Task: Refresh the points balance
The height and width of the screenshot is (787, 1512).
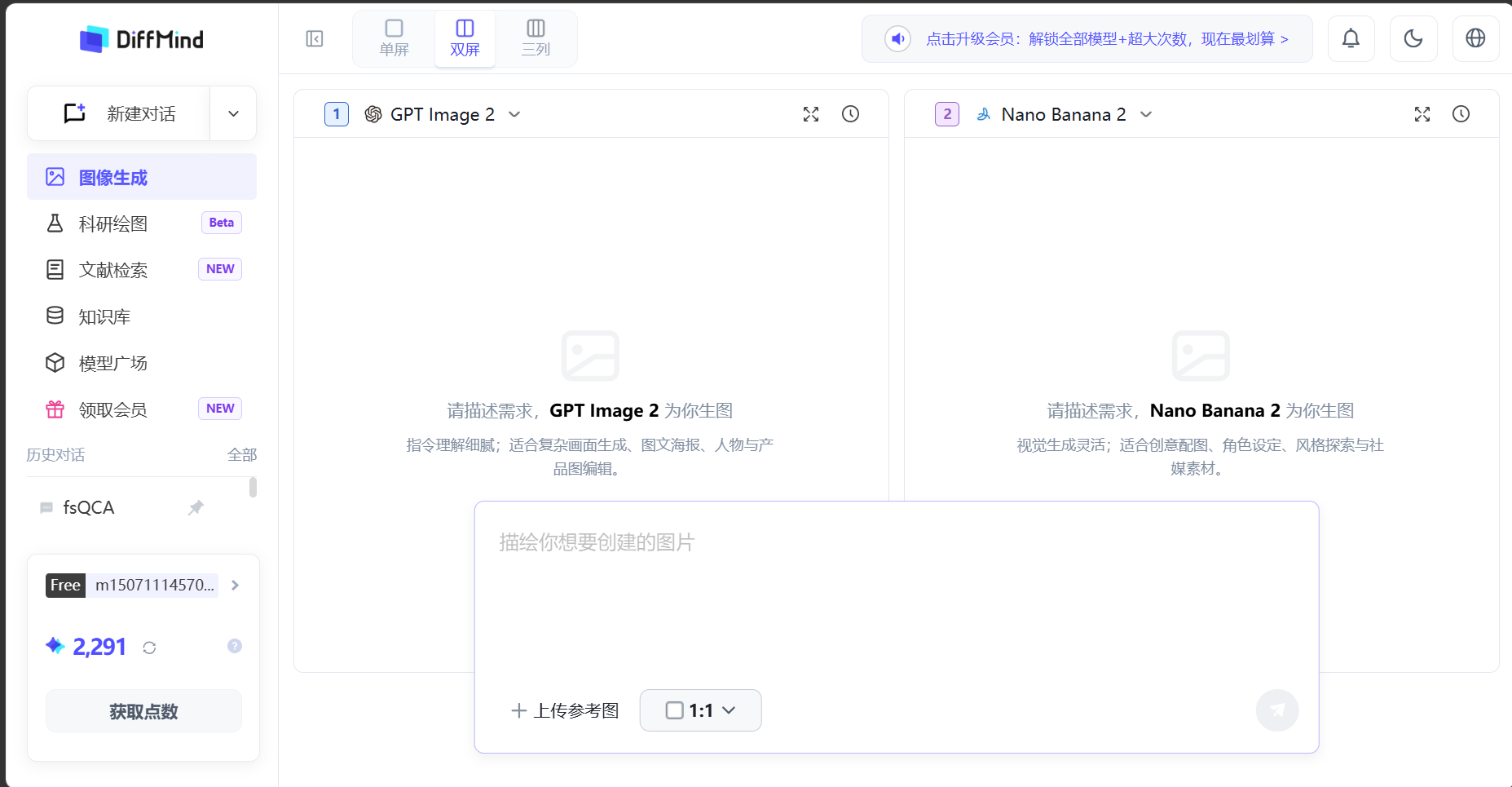Action: 149,648
